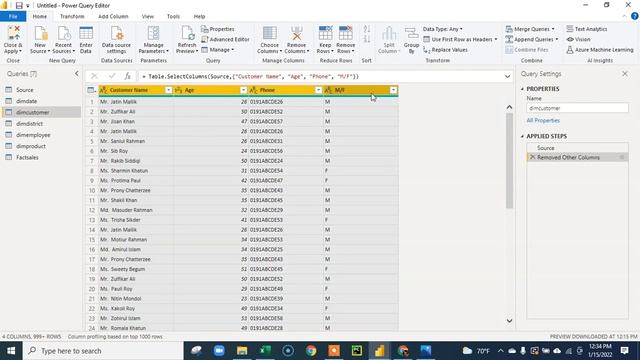
Task: Open the Phone column filter dropdown
Action: pyautogui.click(x=318, y=90)
